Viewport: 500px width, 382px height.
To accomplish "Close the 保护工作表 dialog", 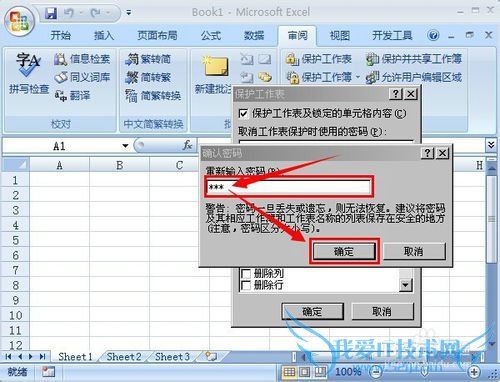I will pos(411,94).
